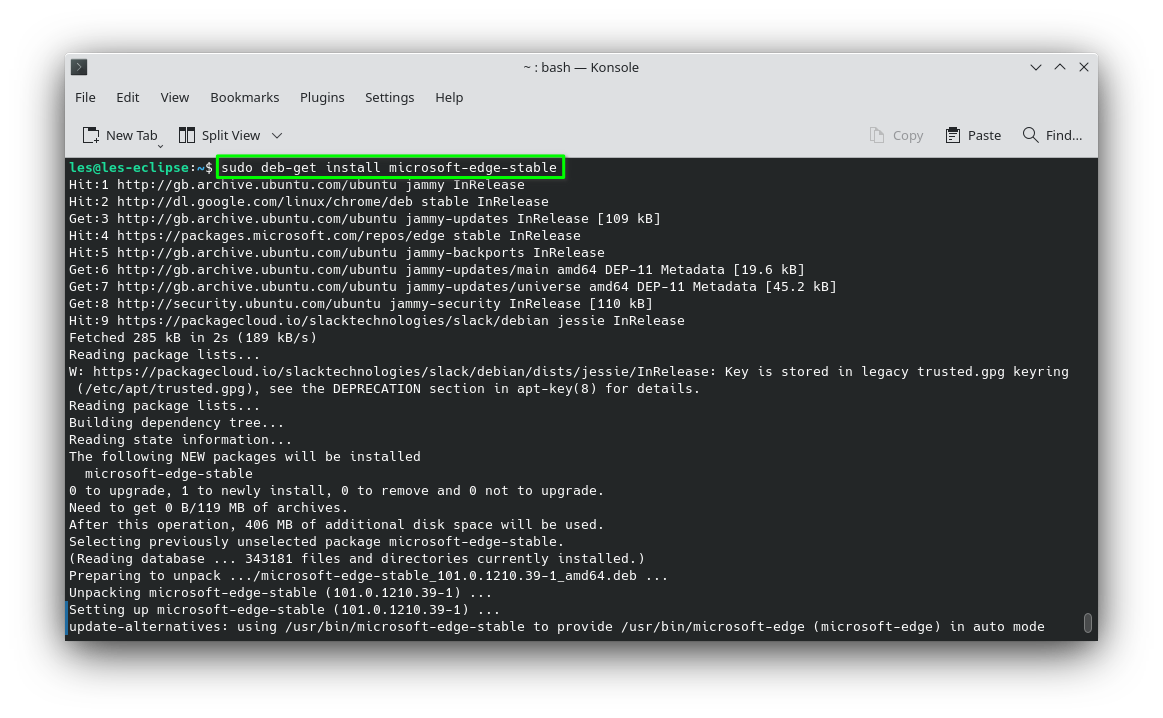Click the Hit:1 ubuntu jammy InRelease line

click(297, 185)
